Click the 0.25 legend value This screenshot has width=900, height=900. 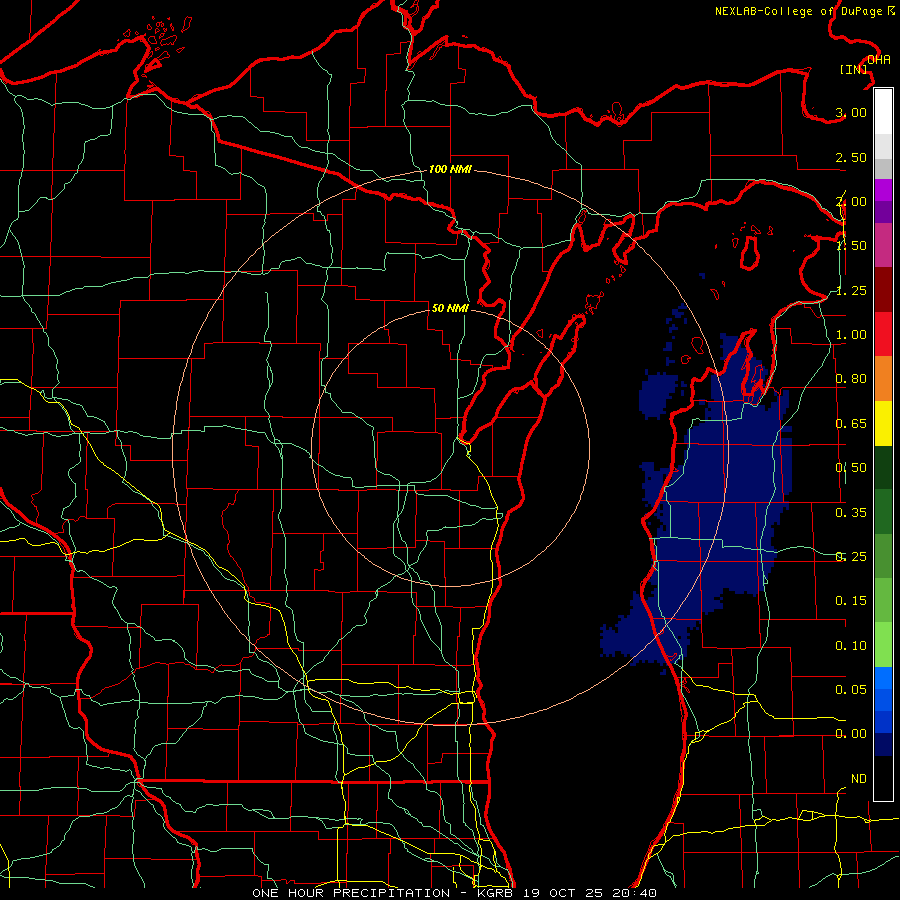click(851, 557)
